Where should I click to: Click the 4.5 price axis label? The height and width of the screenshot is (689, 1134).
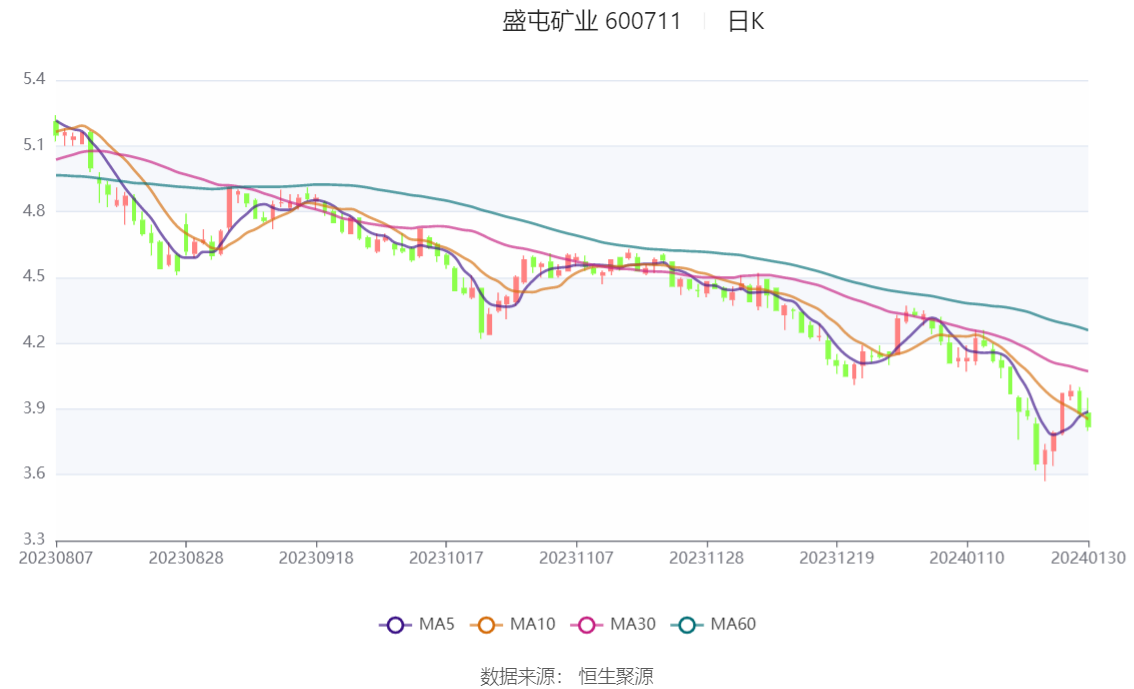point(34,276)
